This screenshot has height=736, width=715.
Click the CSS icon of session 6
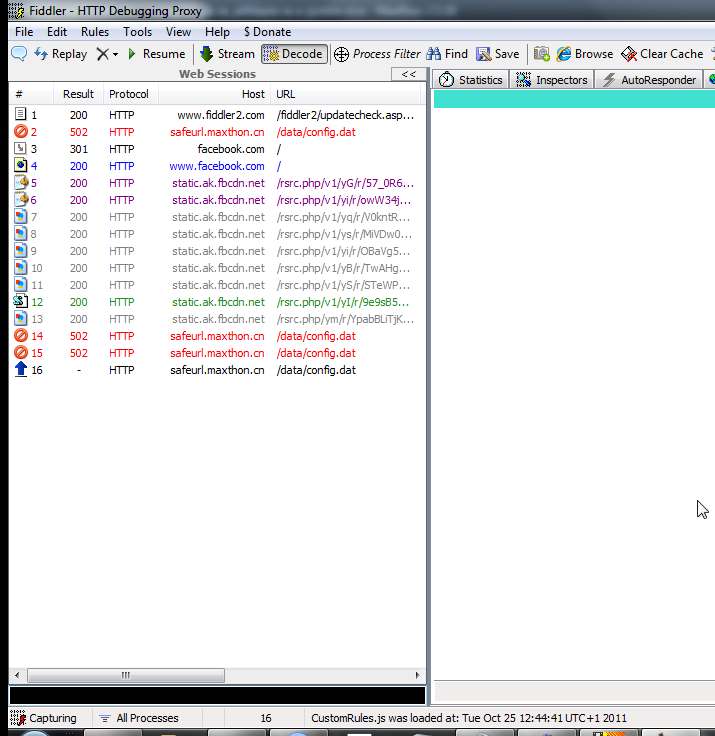[x=21, y=199]
